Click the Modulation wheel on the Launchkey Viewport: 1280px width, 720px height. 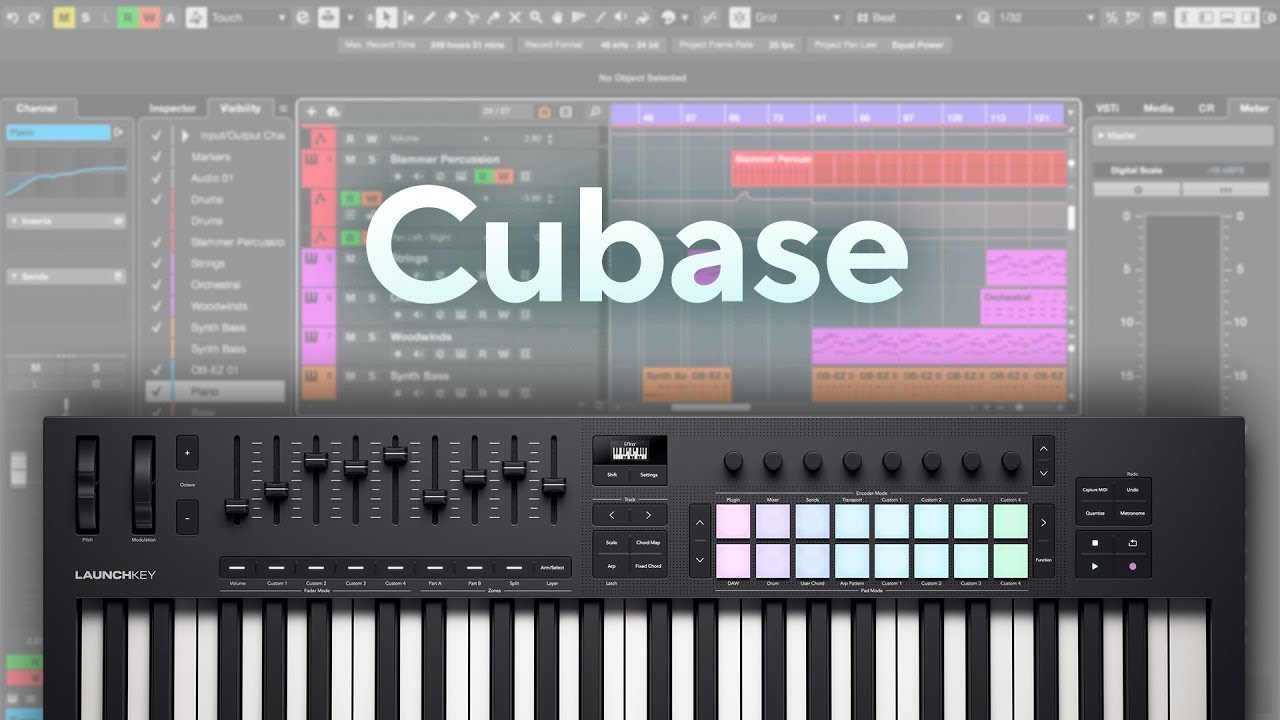click(144, 485)
